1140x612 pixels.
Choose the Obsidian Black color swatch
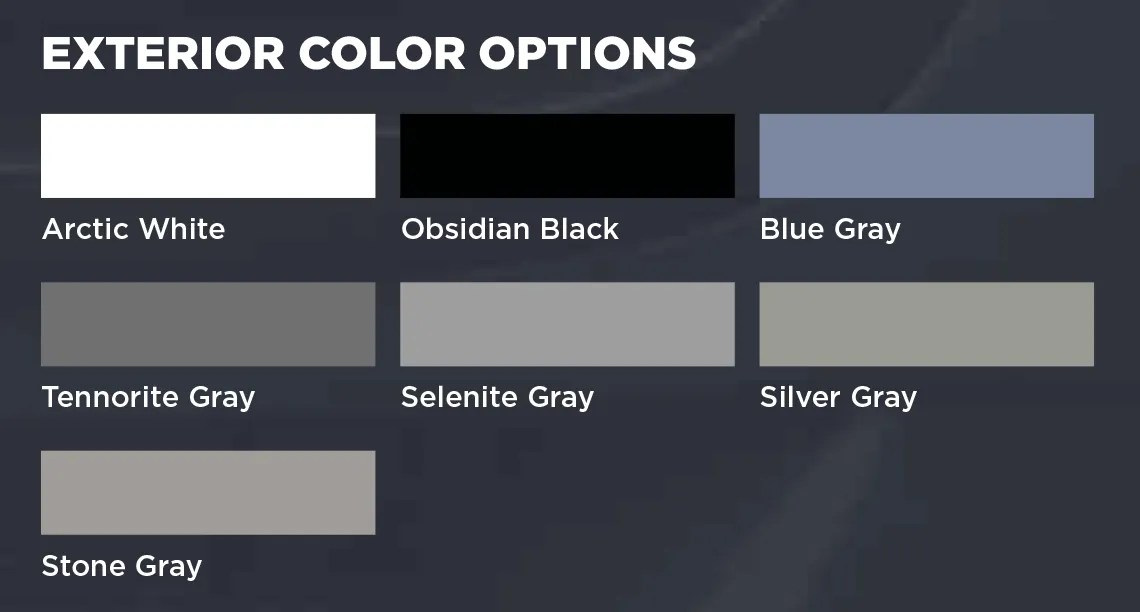point(567,156)
